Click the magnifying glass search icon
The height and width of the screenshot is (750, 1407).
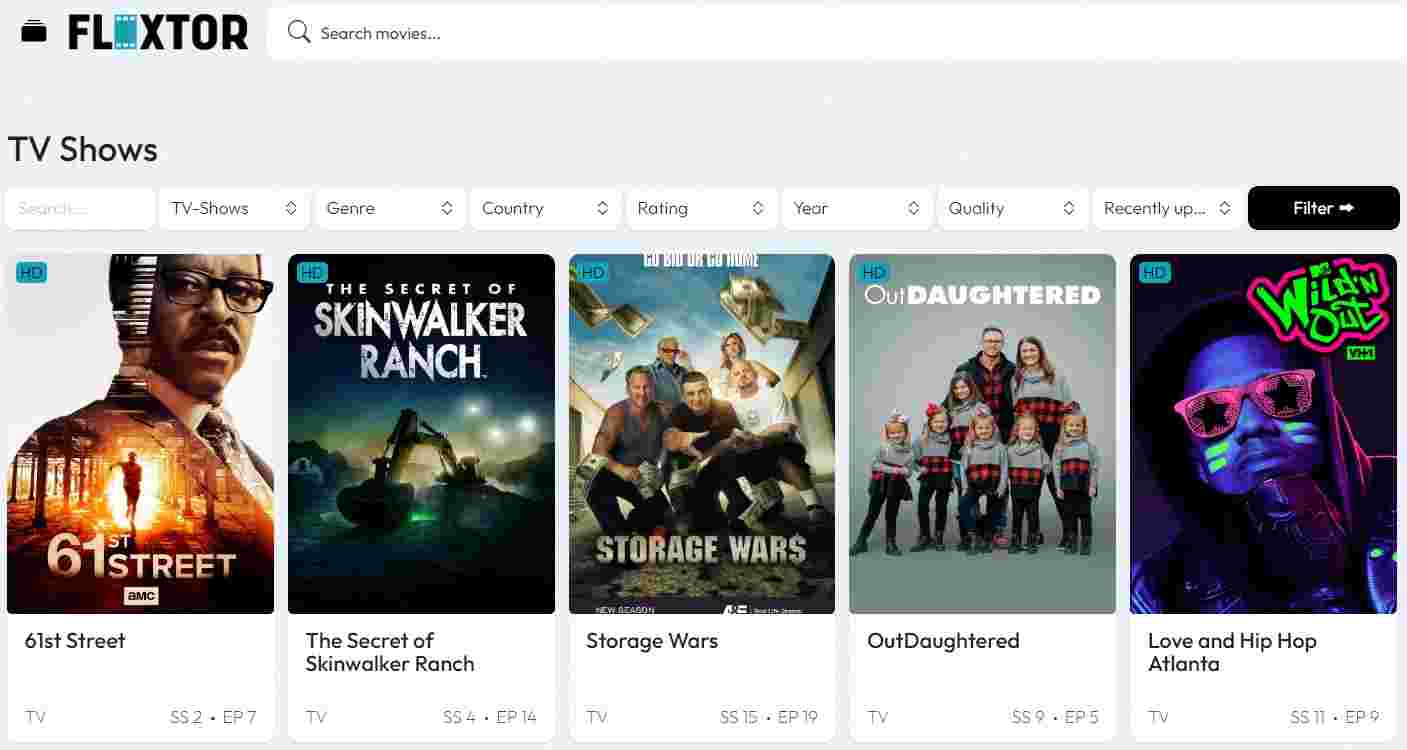pyautogui.click(x=299, y=32)
